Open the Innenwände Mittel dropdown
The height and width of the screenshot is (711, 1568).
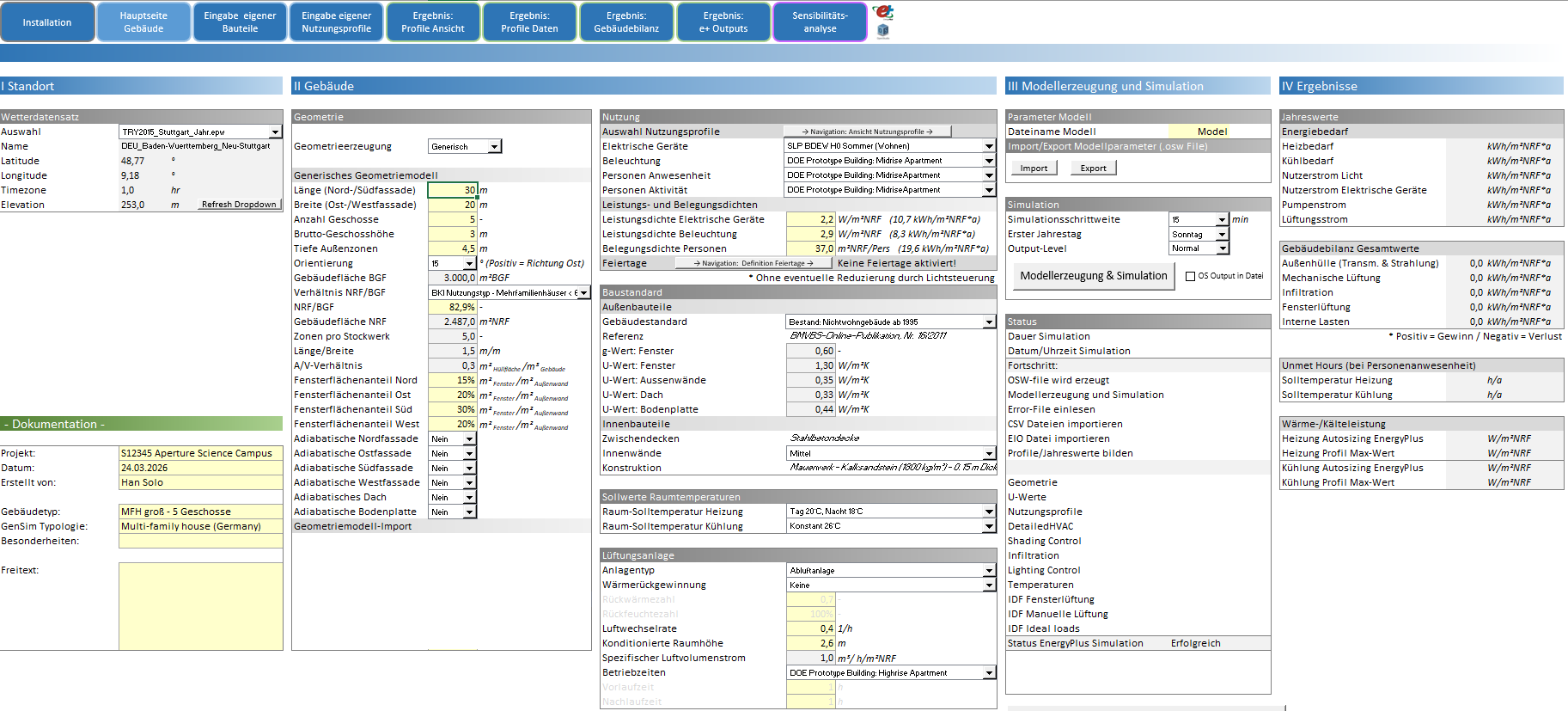[989, 453]
